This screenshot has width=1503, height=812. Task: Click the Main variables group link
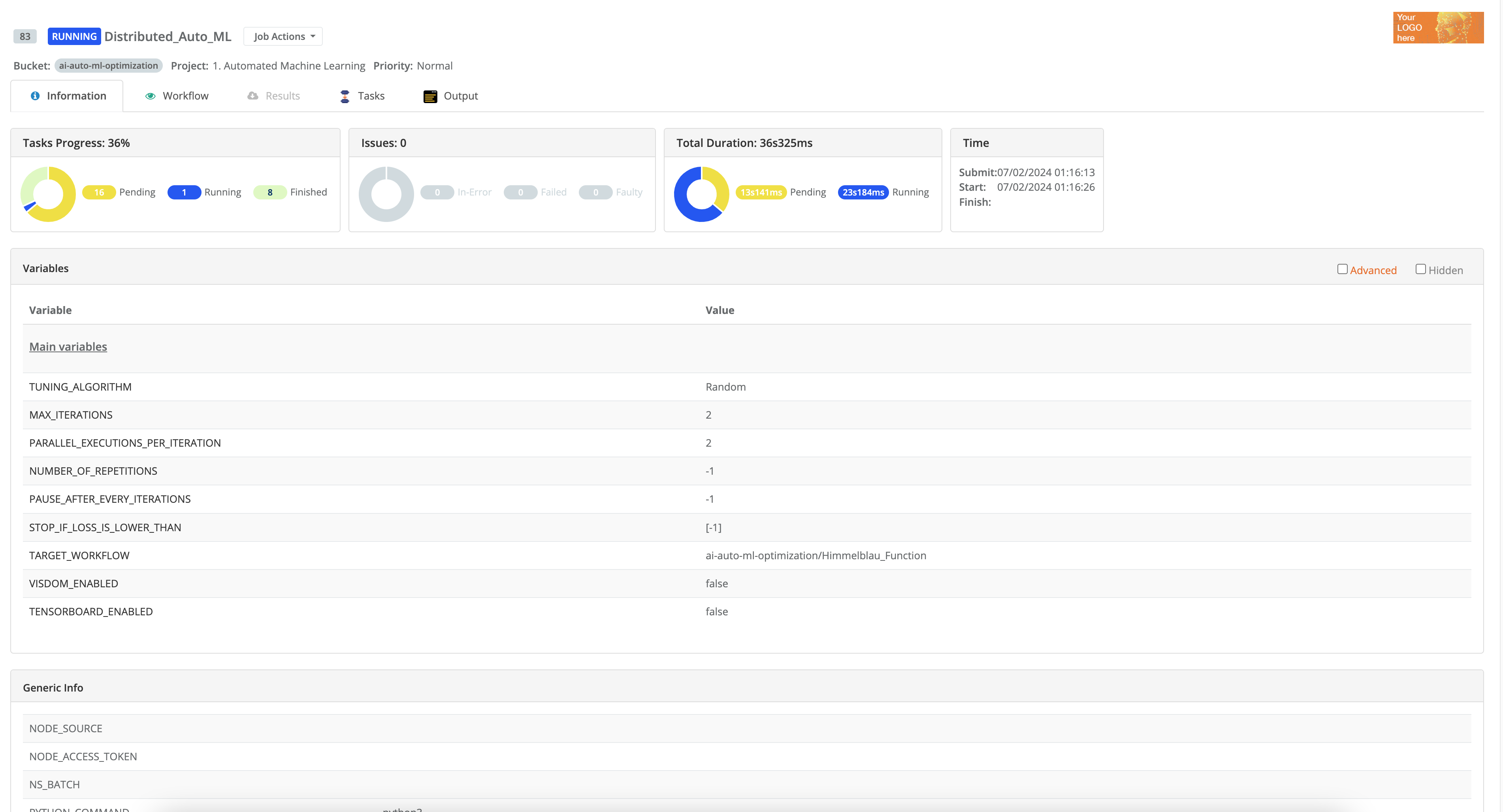point(68,346)
